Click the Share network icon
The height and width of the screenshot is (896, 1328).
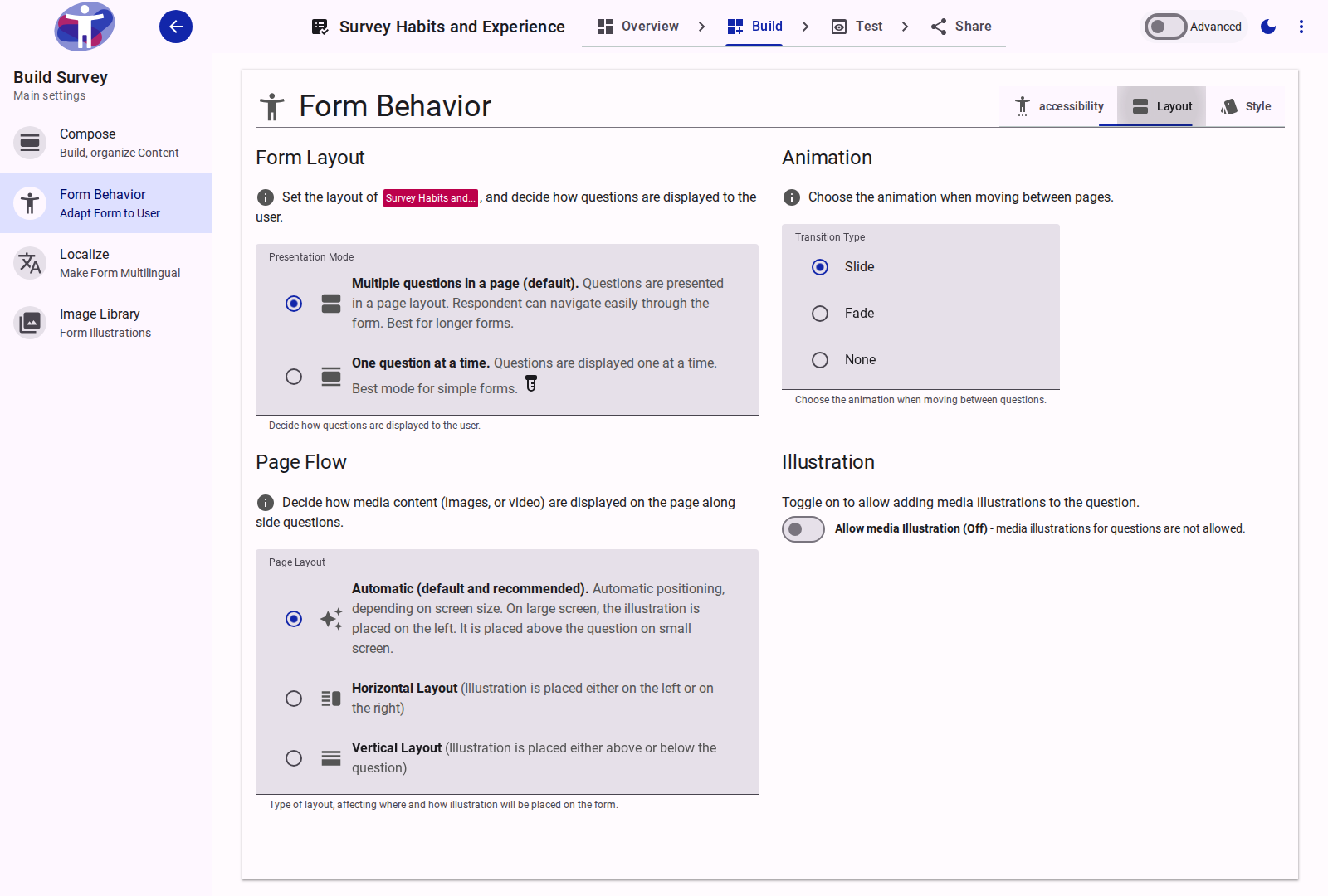point(939,27)
